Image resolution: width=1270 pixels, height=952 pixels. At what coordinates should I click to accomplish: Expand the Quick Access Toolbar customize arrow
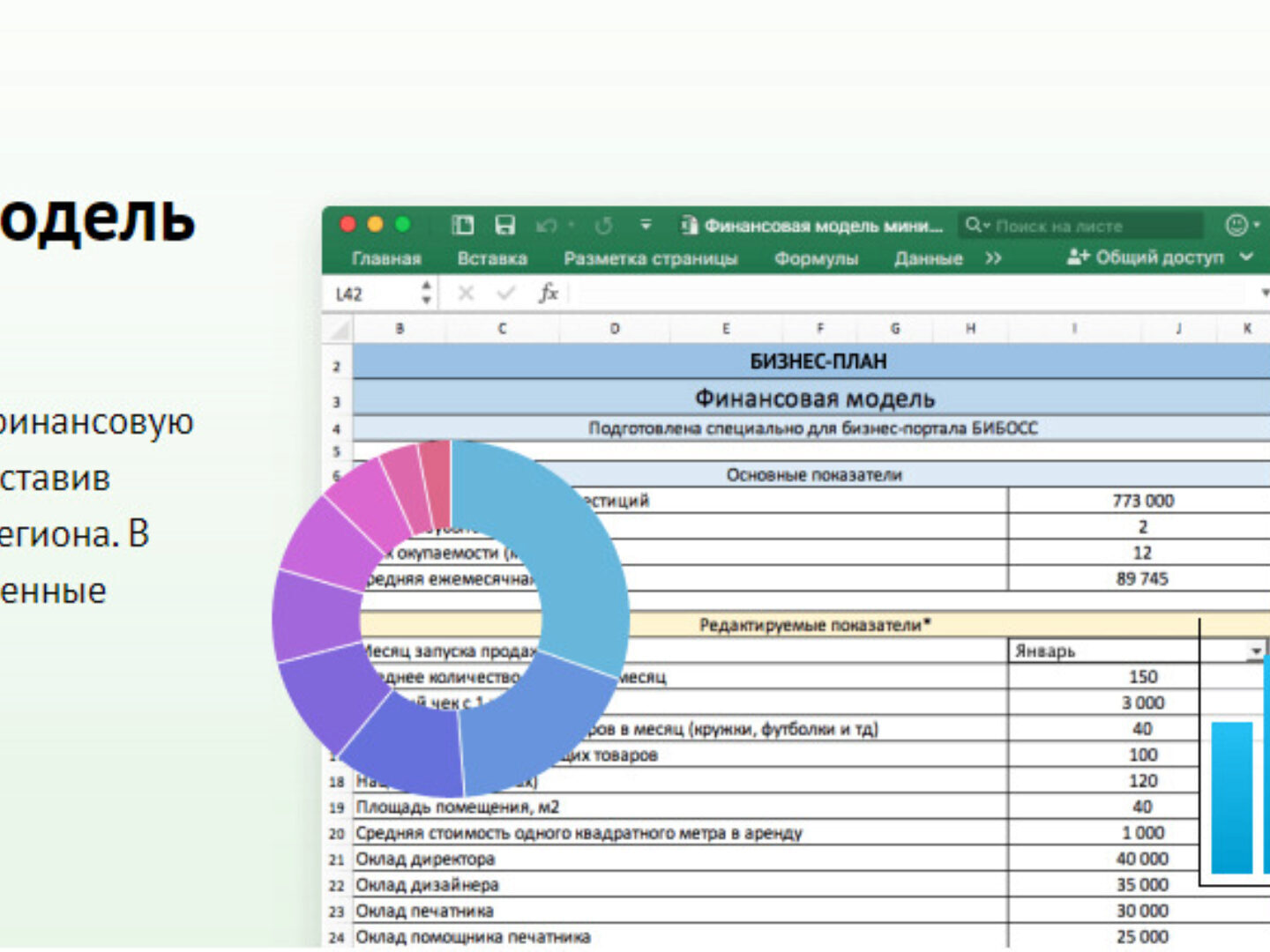click(x=646, y=226)
